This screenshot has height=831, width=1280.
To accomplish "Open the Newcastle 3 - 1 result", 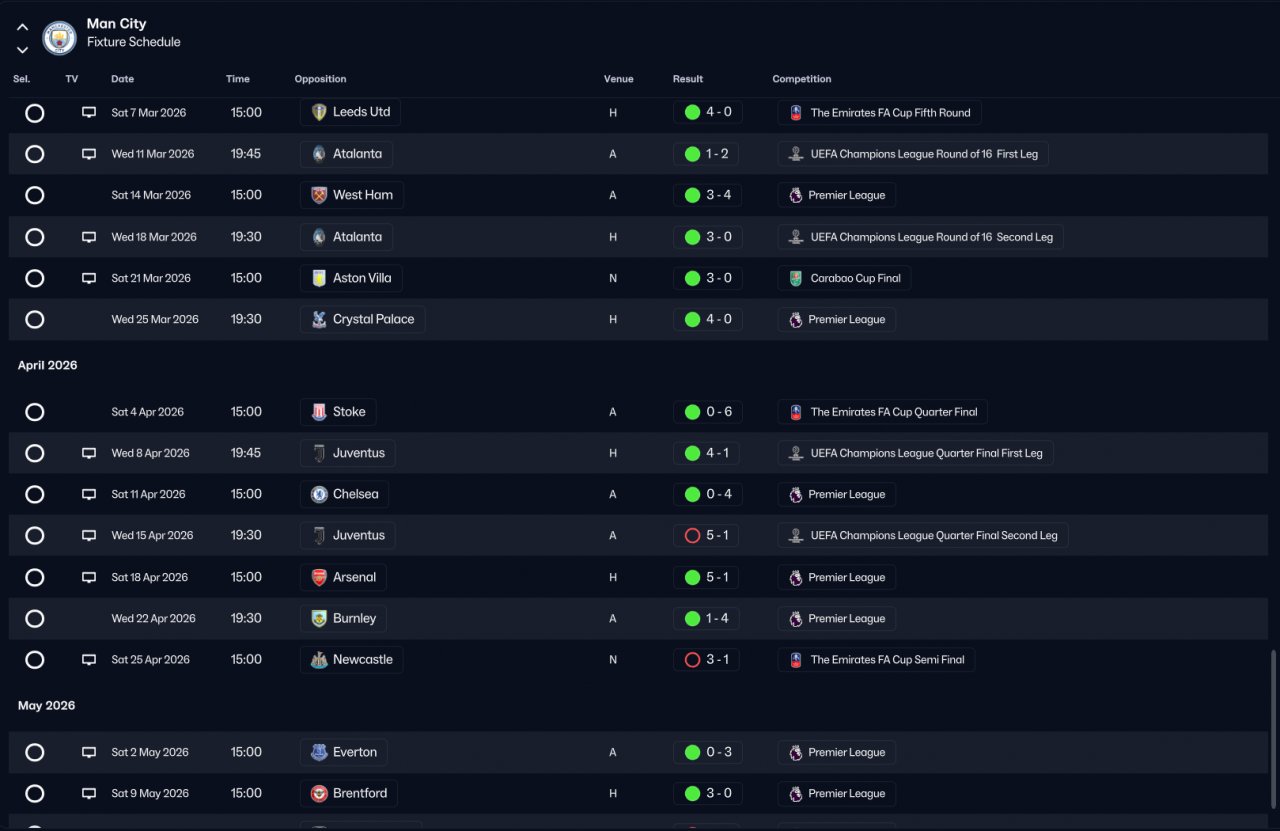I will click(706, 660).
